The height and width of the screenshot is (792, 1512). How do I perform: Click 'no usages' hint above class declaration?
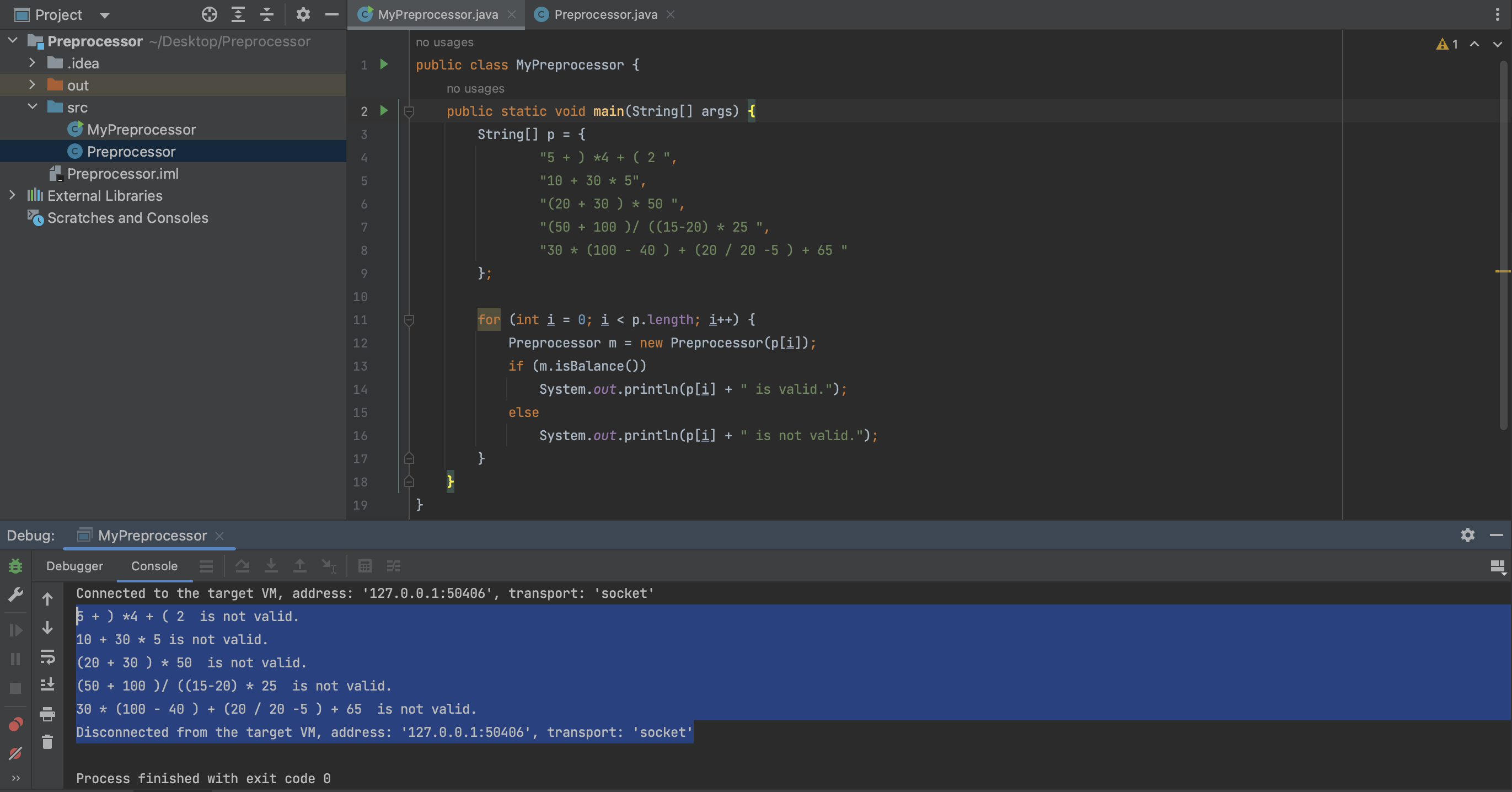point(444,42)
